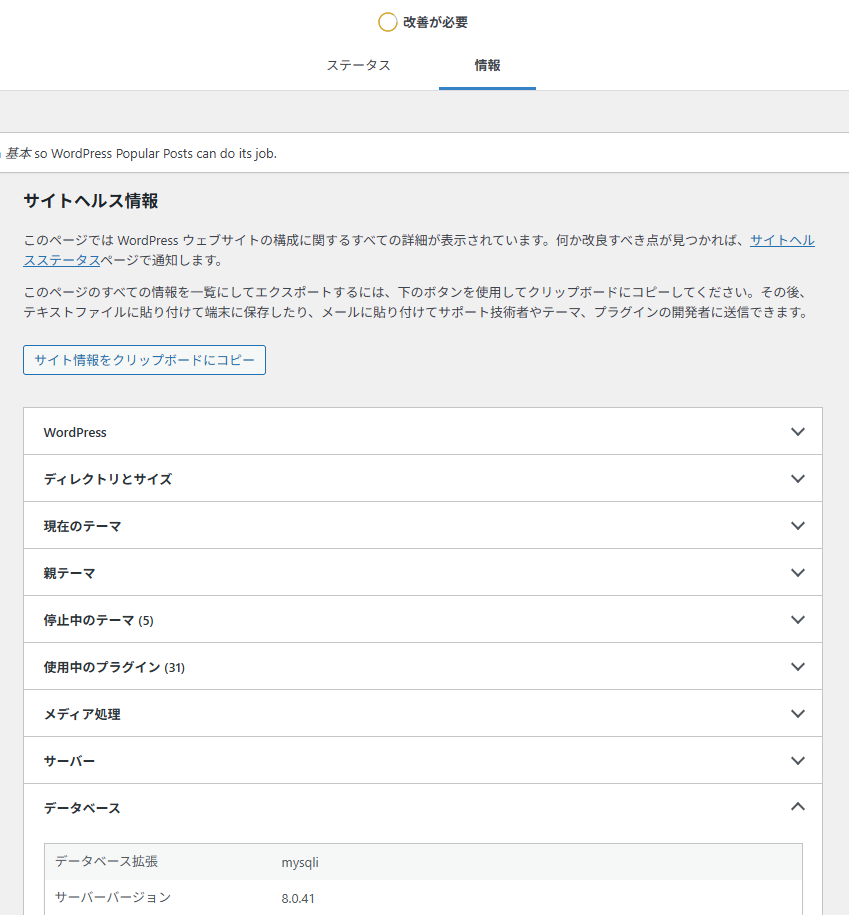Click the 改善が必要 status label

click(x=435, y=22)
